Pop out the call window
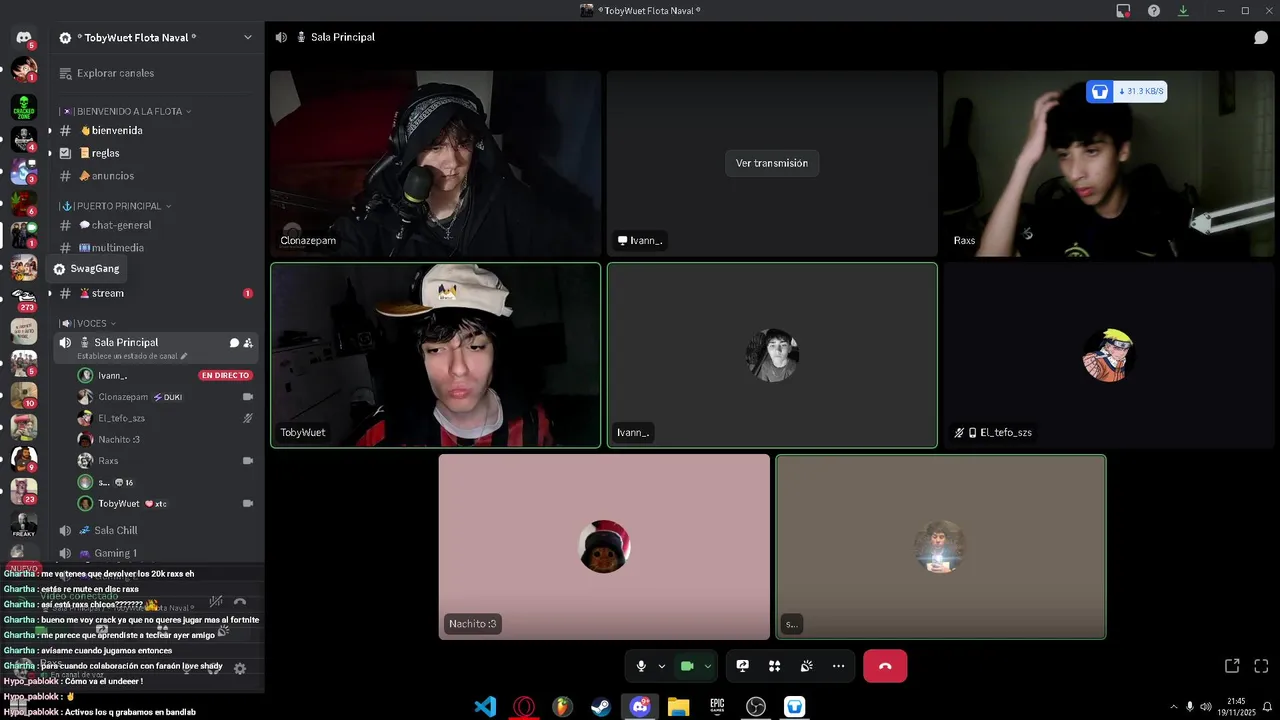1280x720 pixels. tap(1232, 666)
